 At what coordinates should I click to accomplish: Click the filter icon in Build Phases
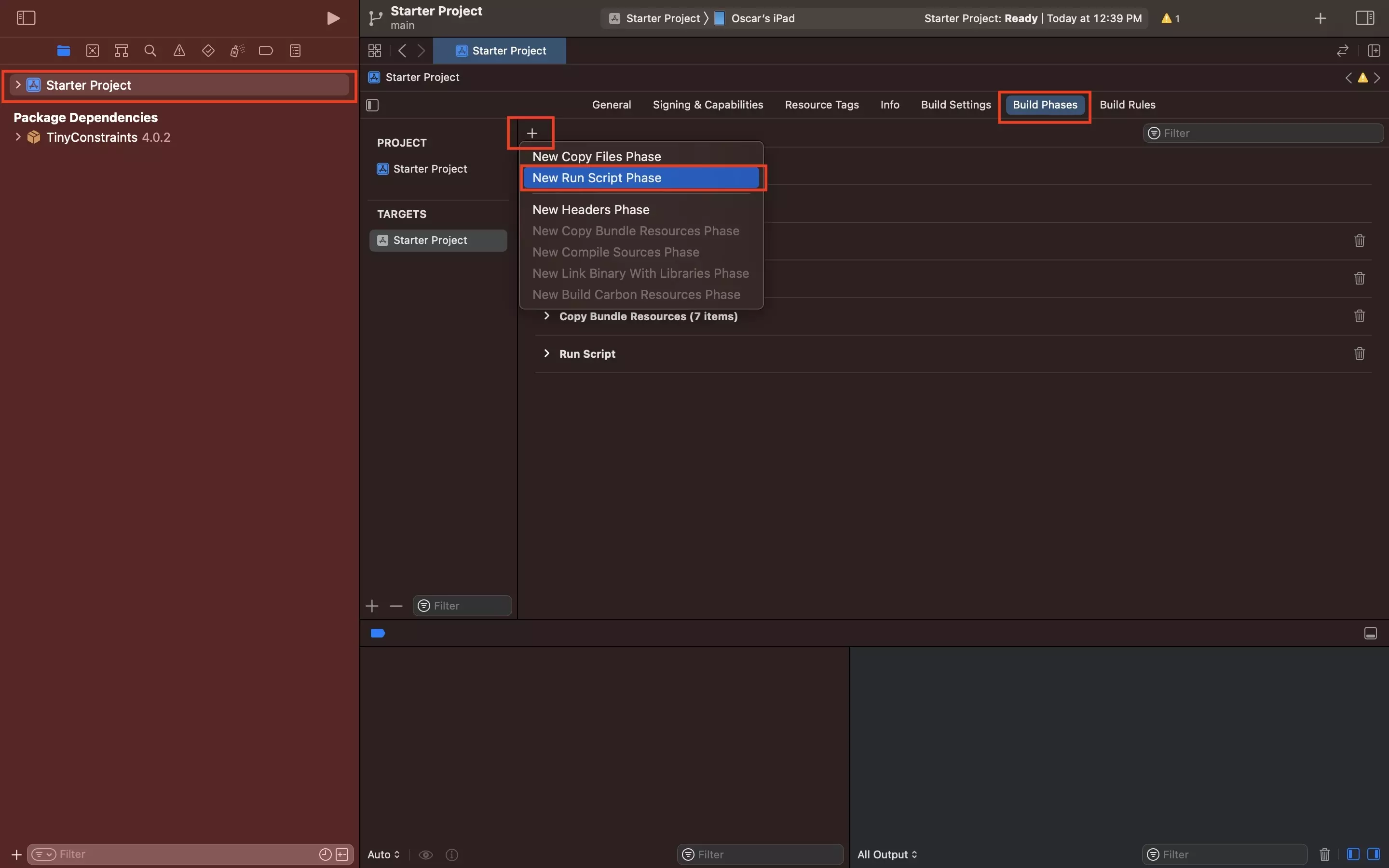1154,132
